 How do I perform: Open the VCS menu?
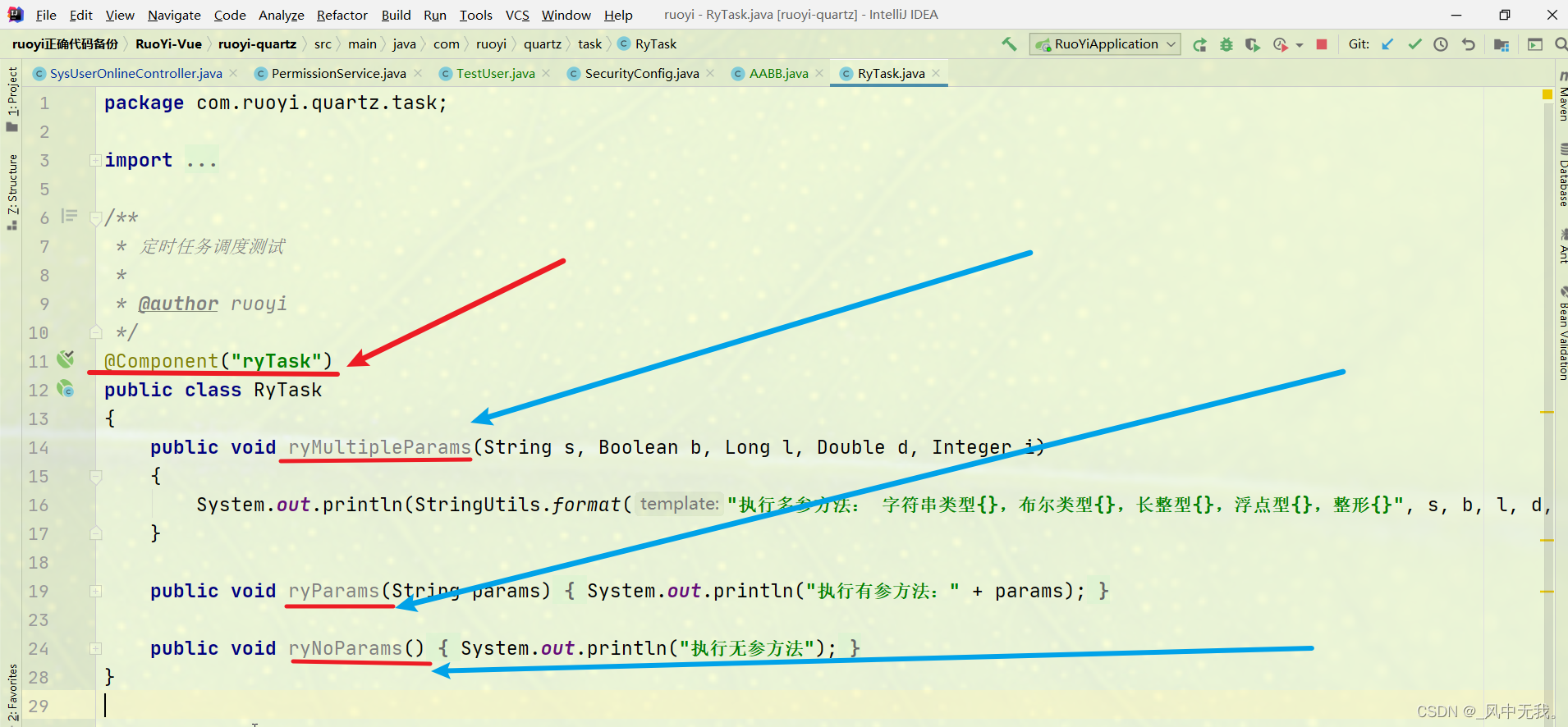[x=517, y=15]
